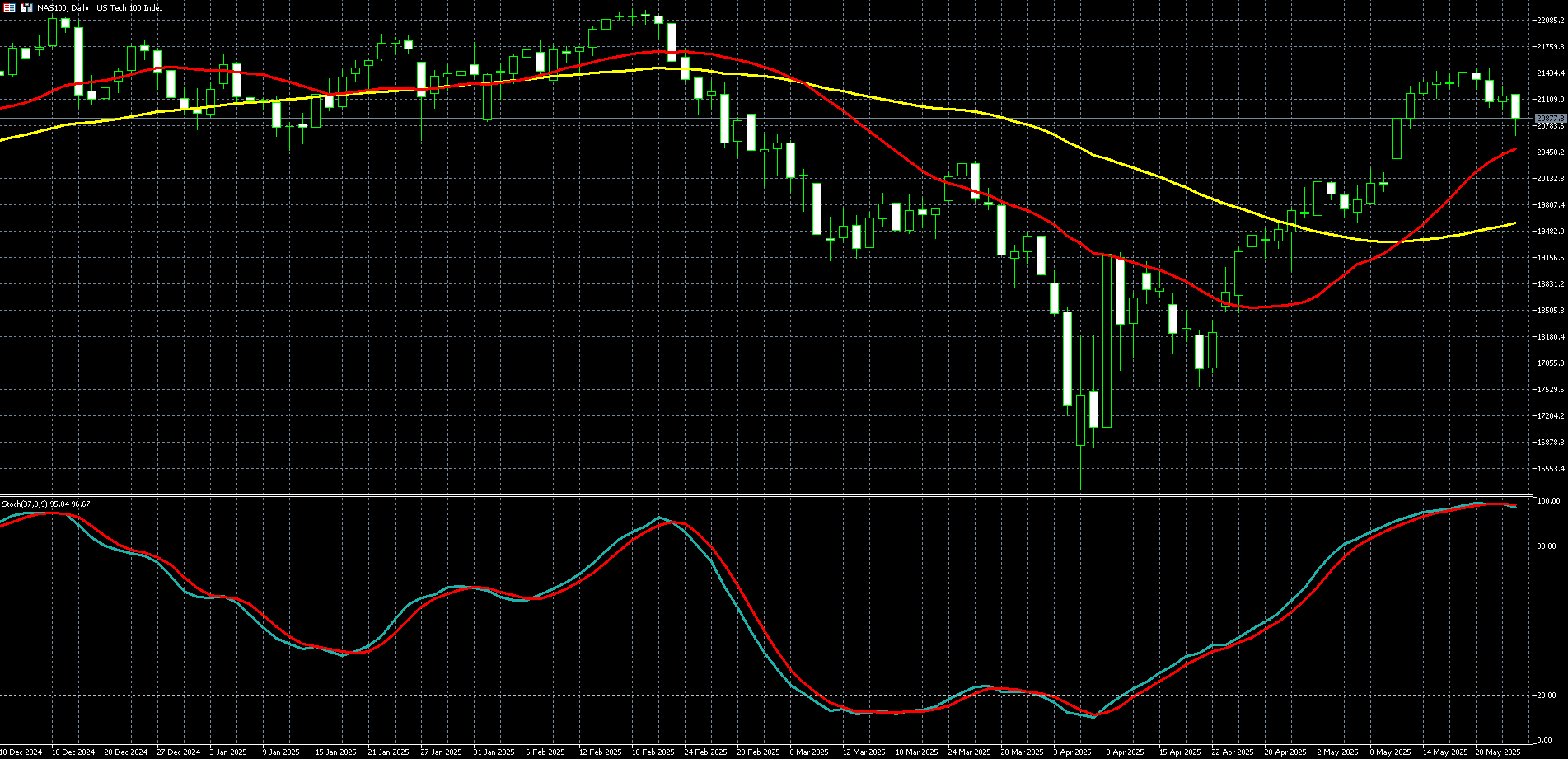The width and height of the screenshot is (1568, 759).
Task: Click the '27 Jan 2025' date on time axis
Action: 441,752
